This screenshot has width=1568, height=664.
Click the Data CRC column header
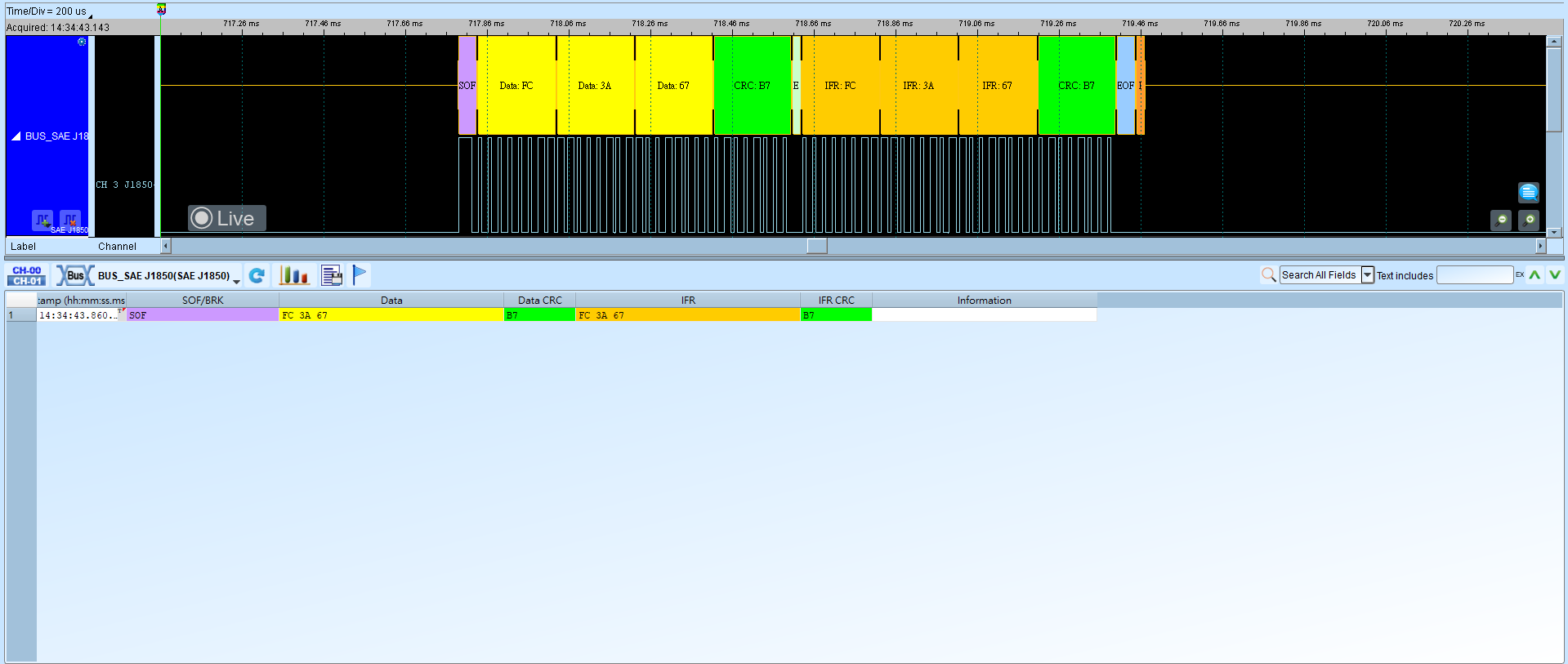(540, 300)
